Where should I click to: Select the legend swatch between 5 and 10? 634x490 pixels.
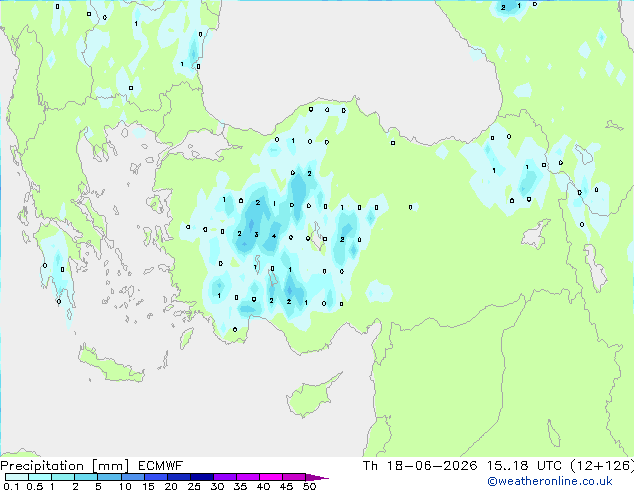point(109,477)
